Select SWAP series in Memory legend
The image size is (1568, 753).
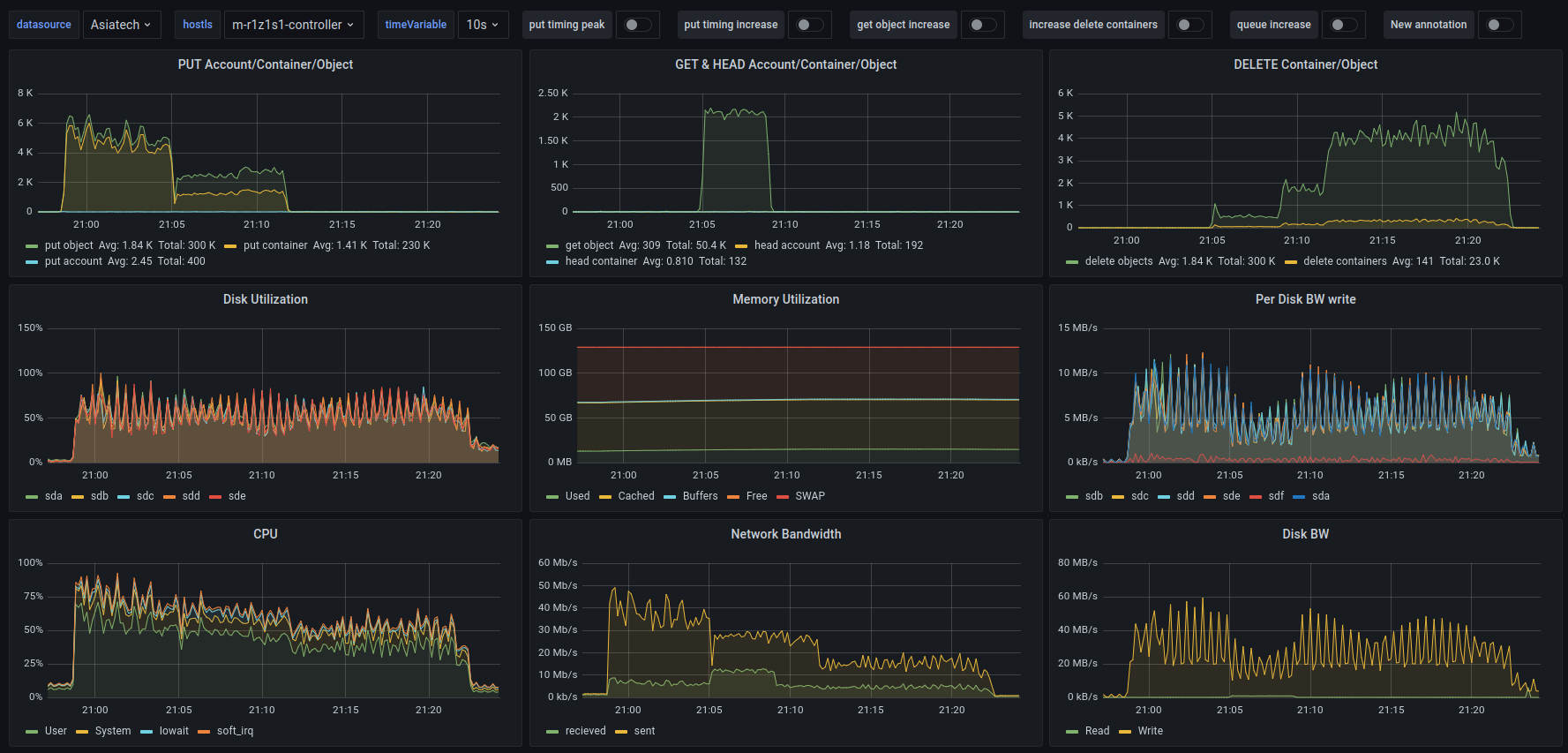[x=809, y=496]
